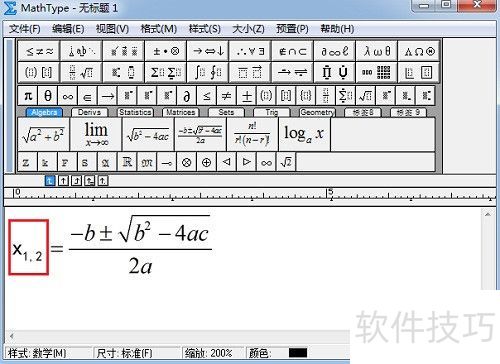Open the fence templates palette (parentheses and brackets)
This screenshot has width=500, height=364.
39,72
